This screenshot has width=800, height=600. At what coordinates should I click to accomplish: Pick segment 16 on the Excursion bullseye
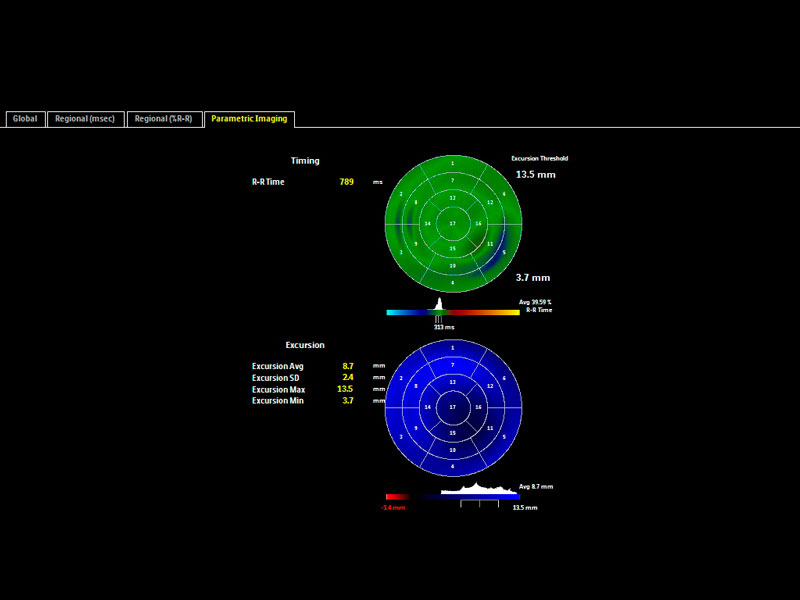tap(478, 407)
